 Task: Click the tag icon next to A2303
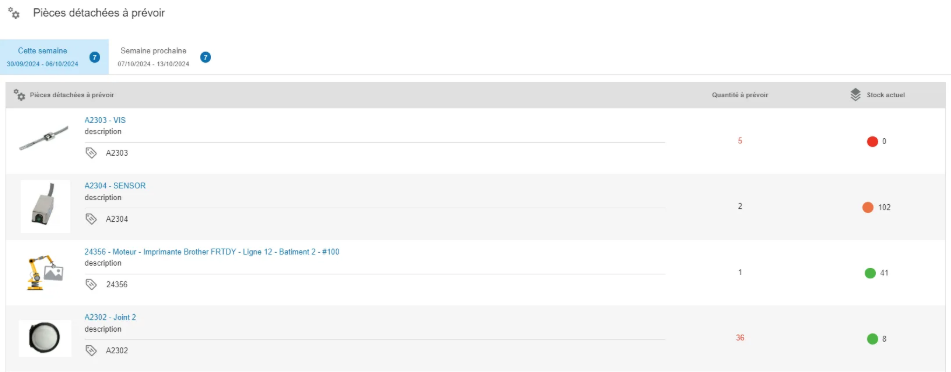(x=91, y=153)
